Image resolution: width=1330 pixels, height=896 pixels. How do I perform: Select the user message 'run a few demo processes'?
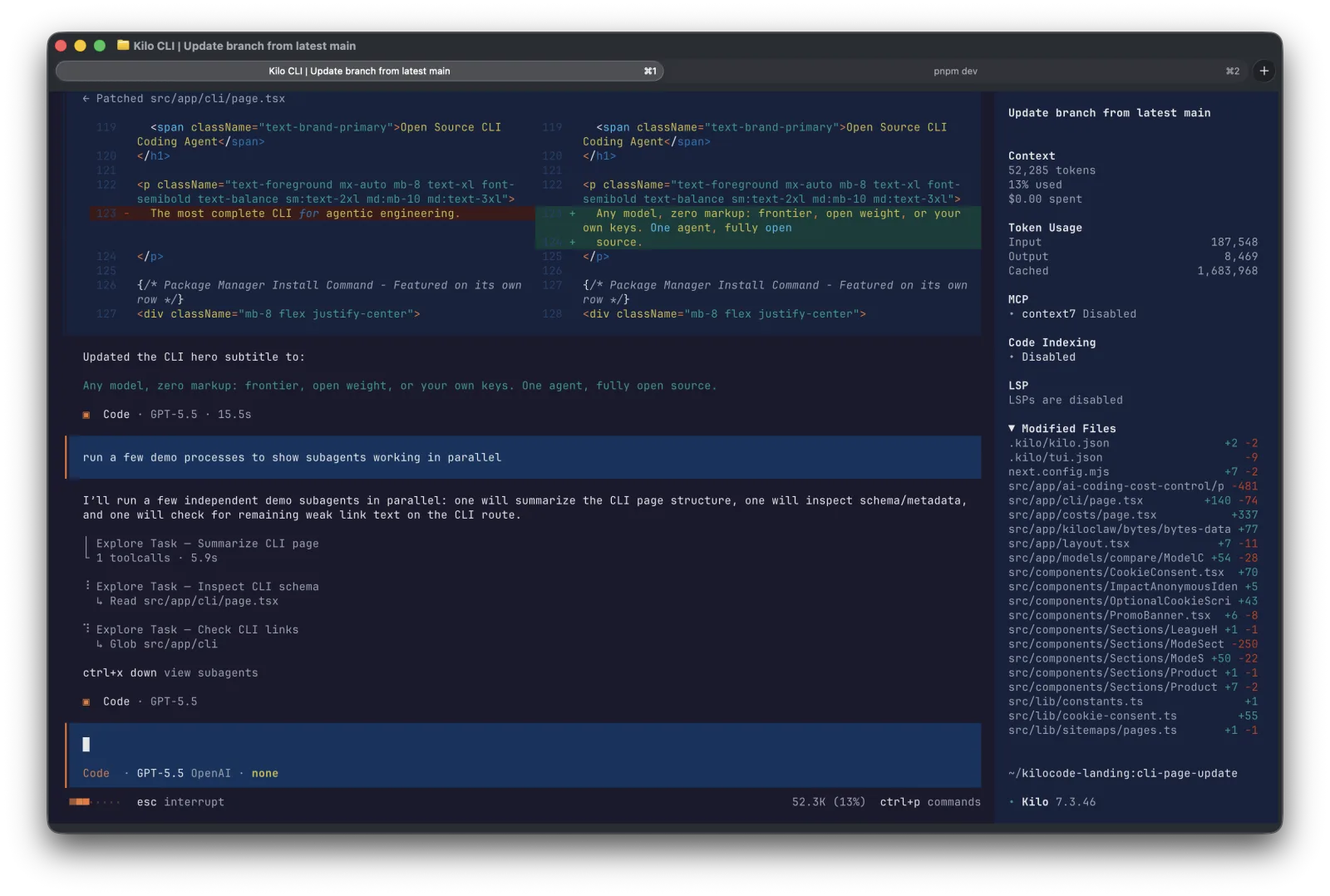524,458
